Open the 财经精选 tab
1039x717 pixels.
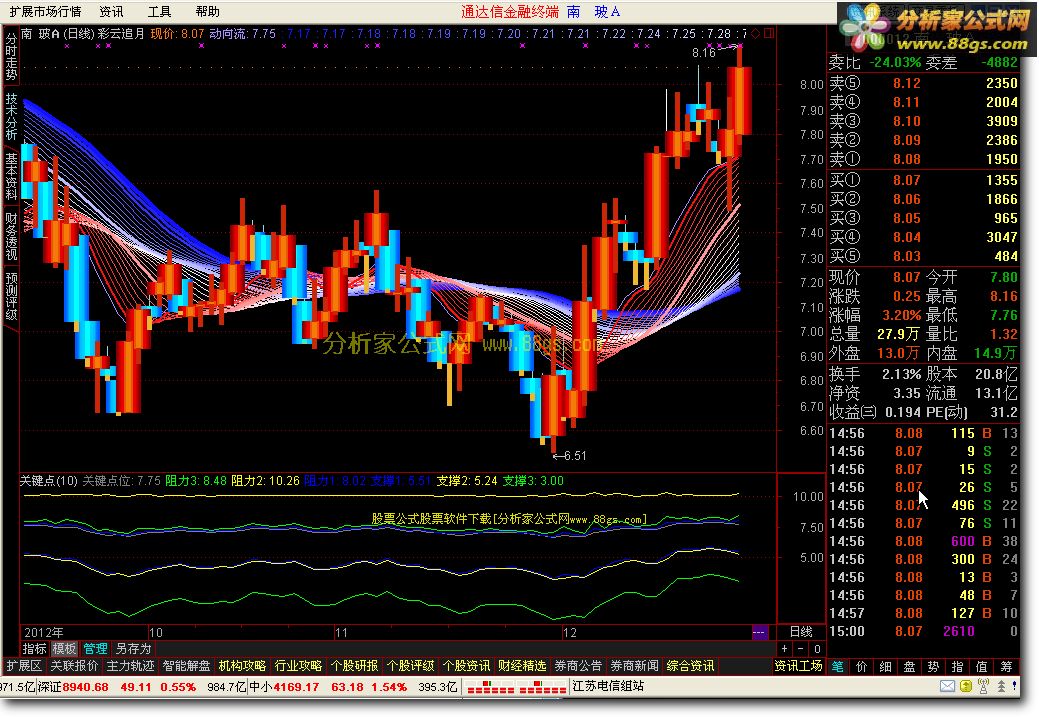click(522, 666)
